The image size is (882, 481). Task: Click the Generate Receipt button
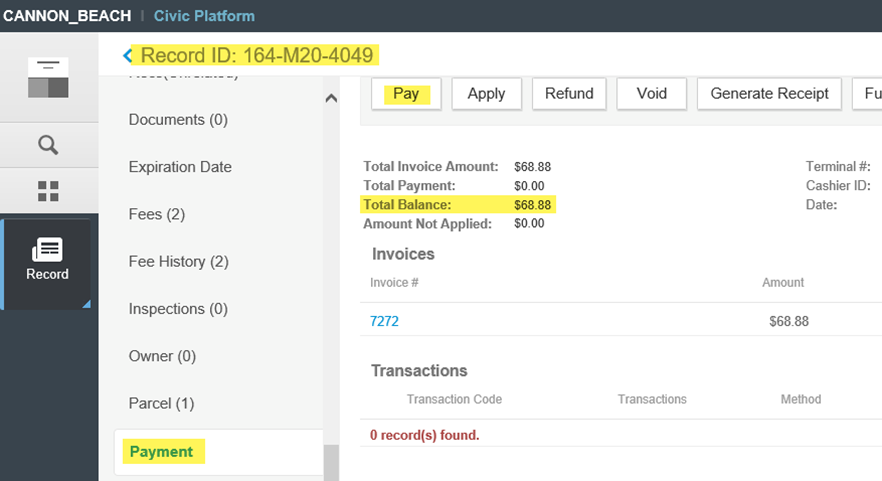click(x=769, y=94)
